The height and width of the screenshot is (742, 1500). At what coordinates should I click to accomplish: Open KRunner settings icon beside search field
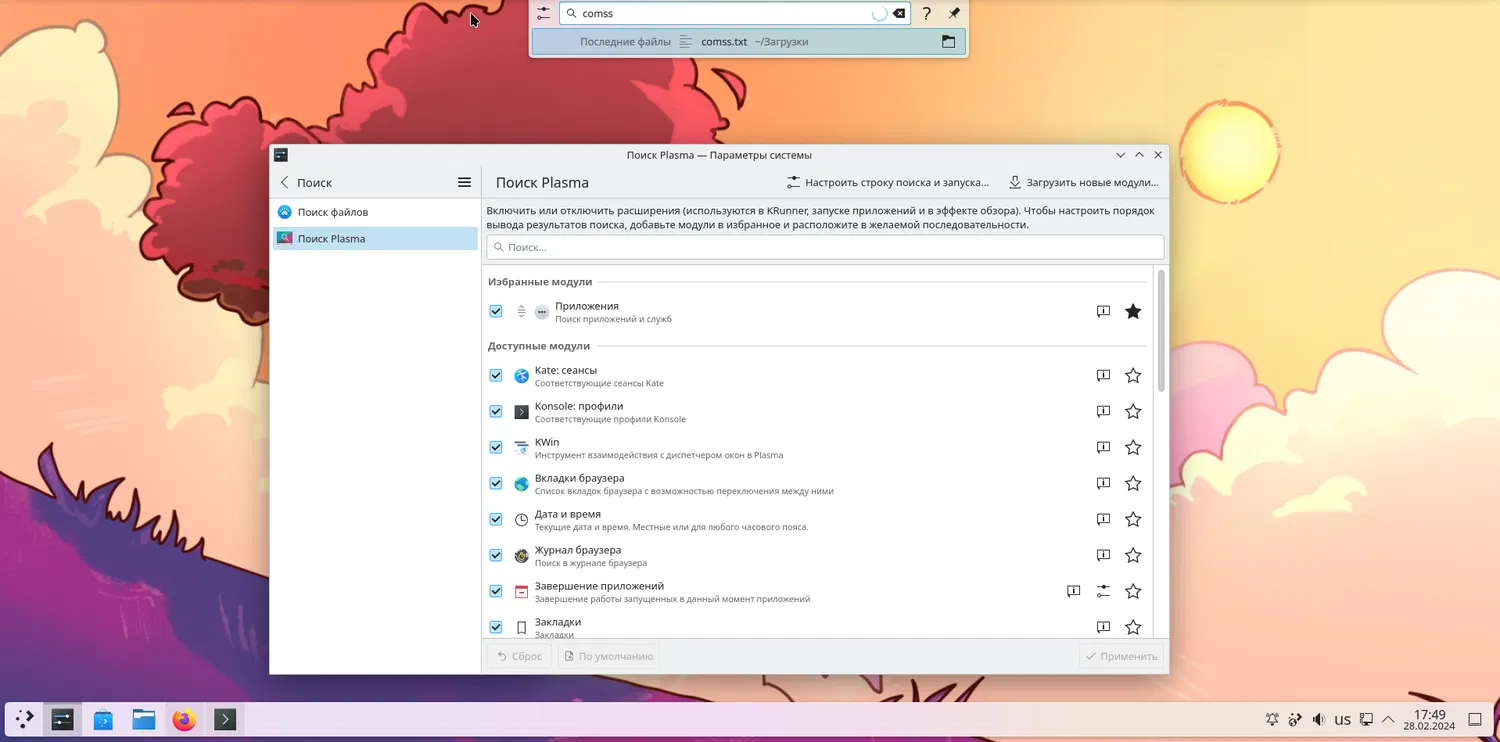click(543, 14)
